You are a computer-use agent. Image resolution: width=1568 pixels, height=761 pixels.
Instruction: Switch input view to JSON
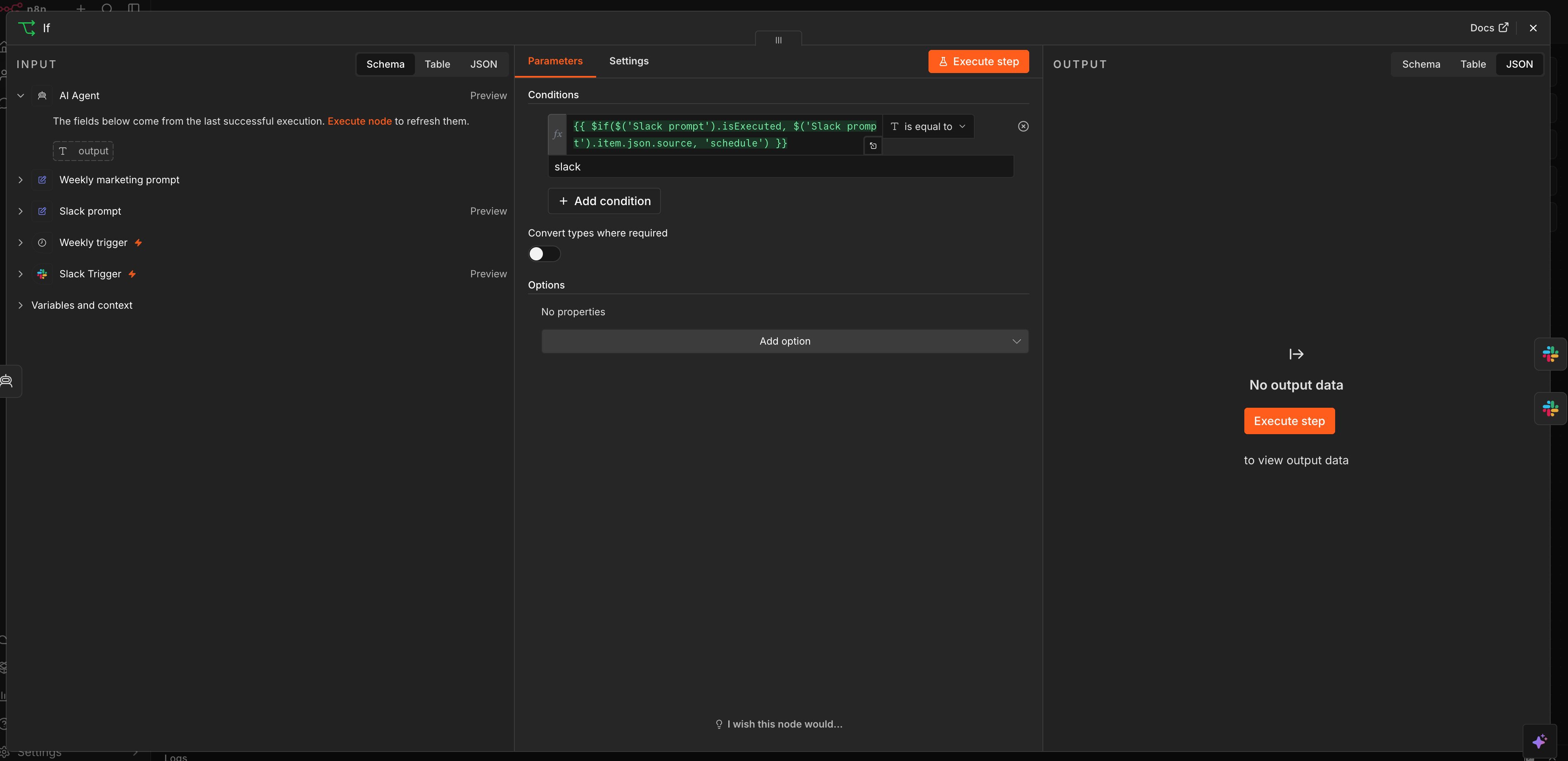point(483,64)
